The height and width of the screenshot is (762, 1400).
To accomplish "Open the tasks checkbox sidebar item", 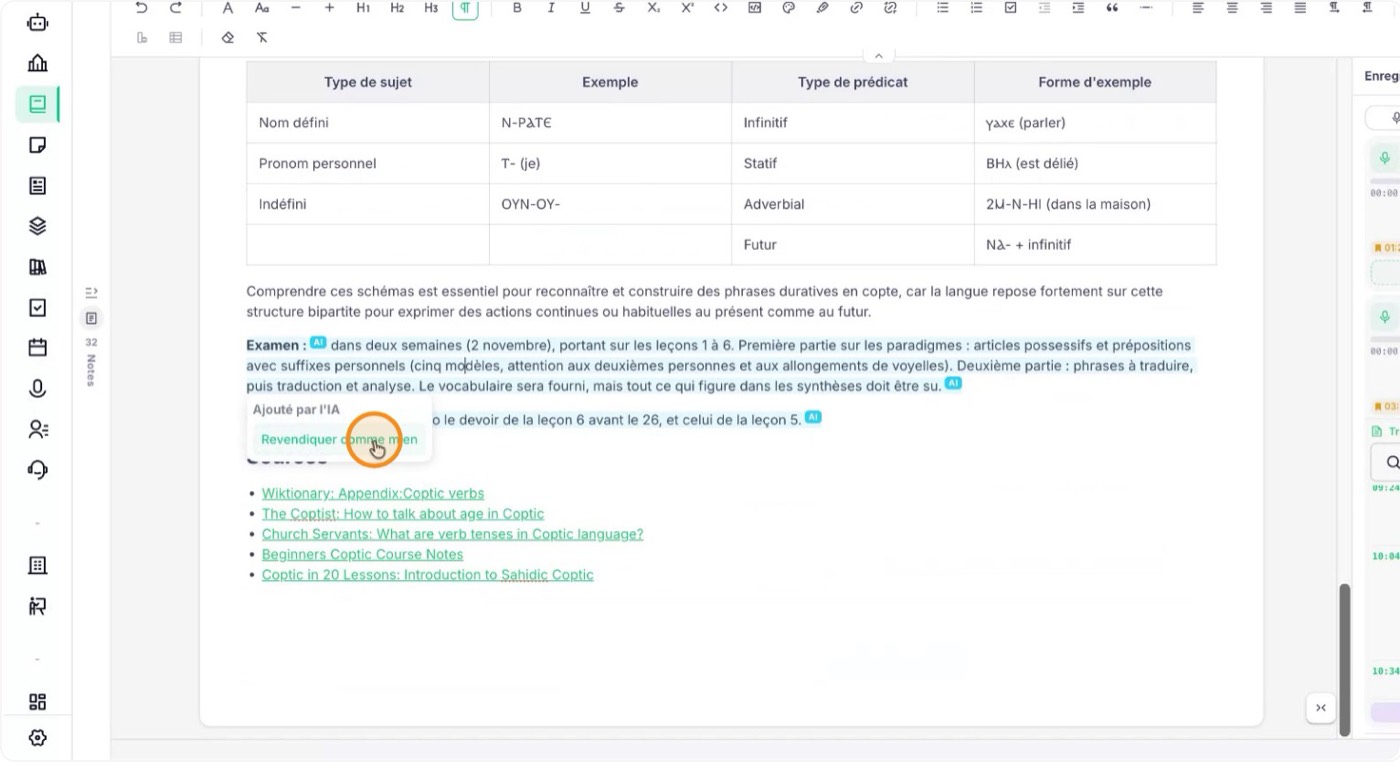I will click(38, 308).
